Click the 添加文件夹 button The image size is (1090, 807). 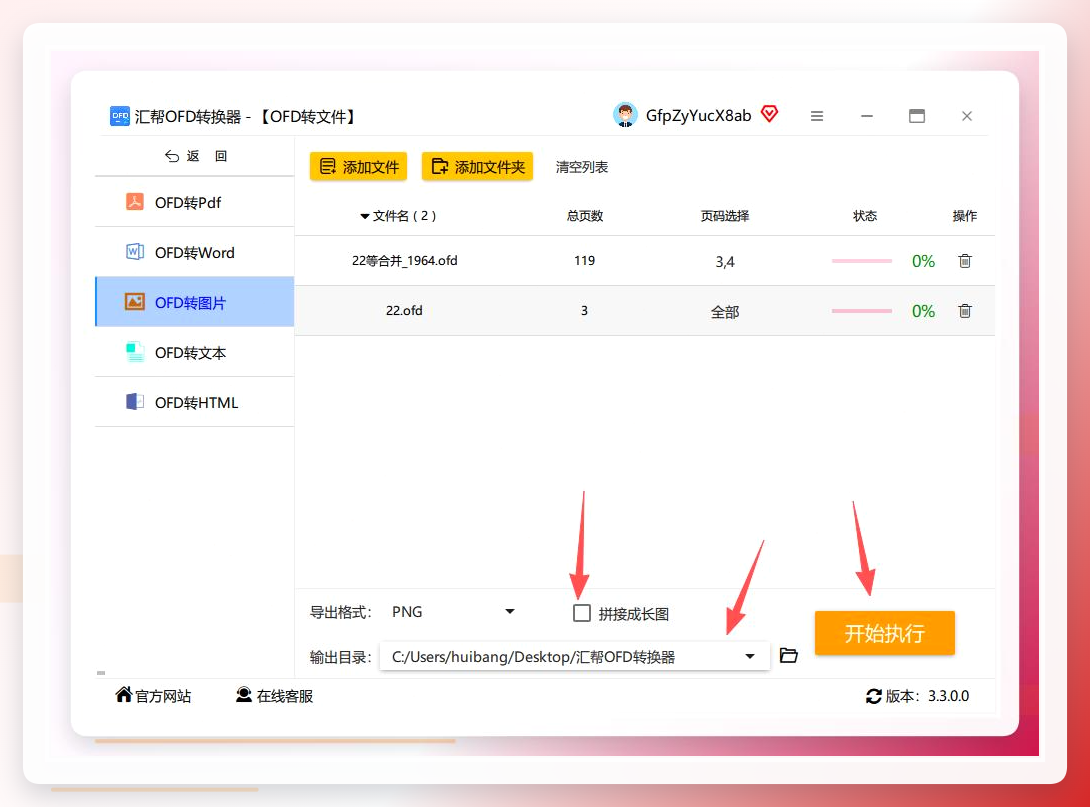tap(478, 167)
